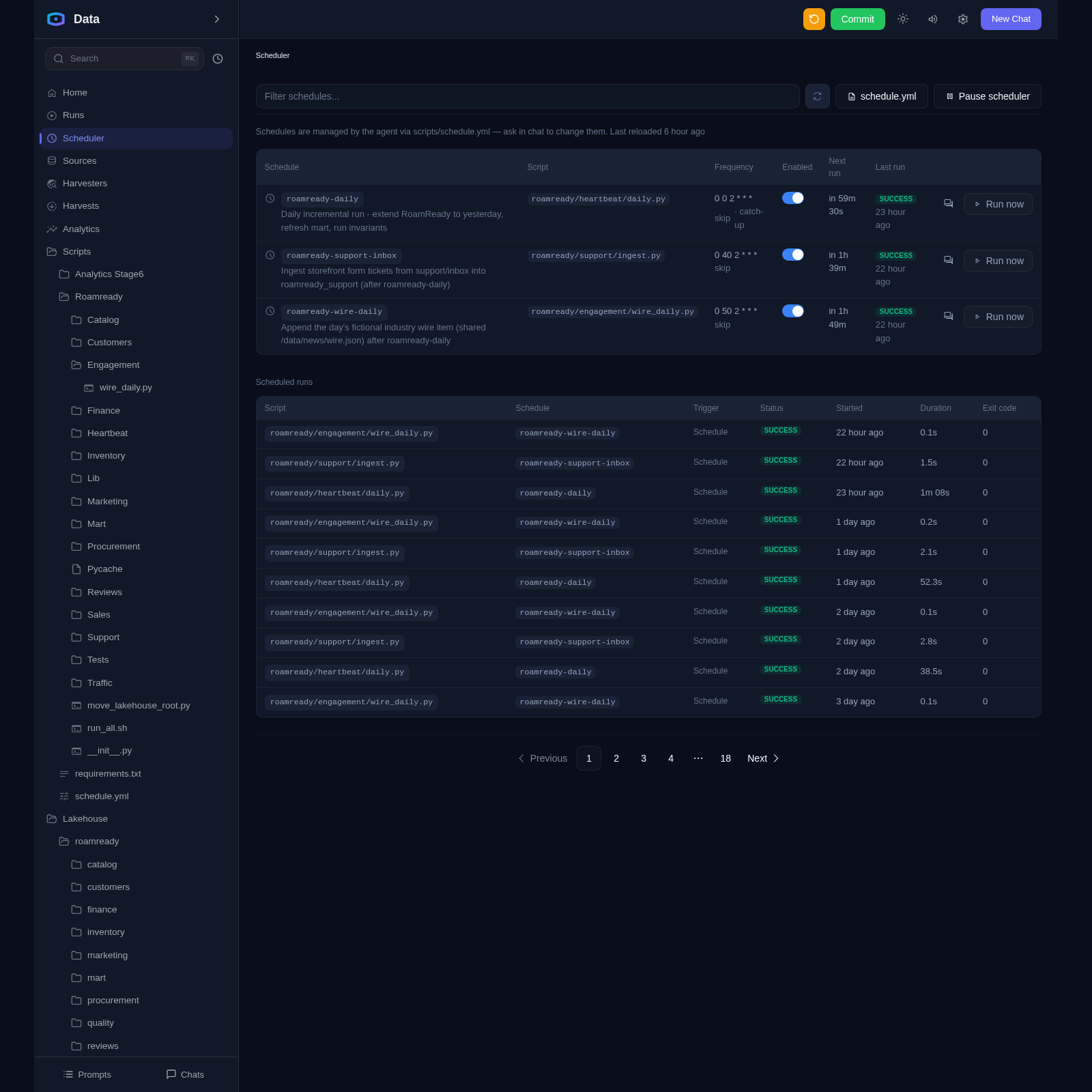This screenshot has width=1092, height=1092.
Task: Collapse the sidebar with the chevron
Action: (x=217, y=19)
